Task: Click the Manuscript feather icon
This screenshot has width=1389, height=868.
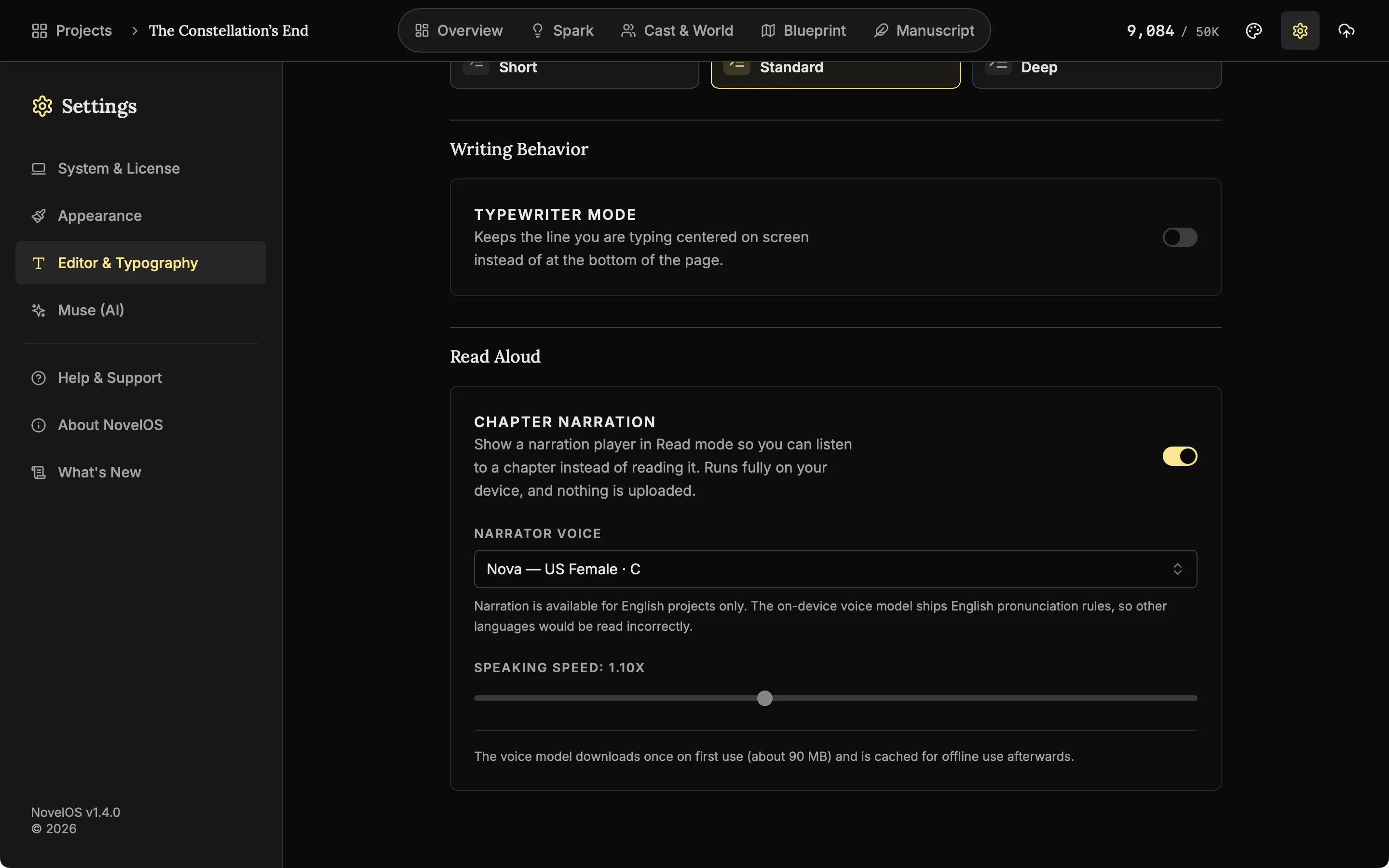Action: tap(881, 30)
